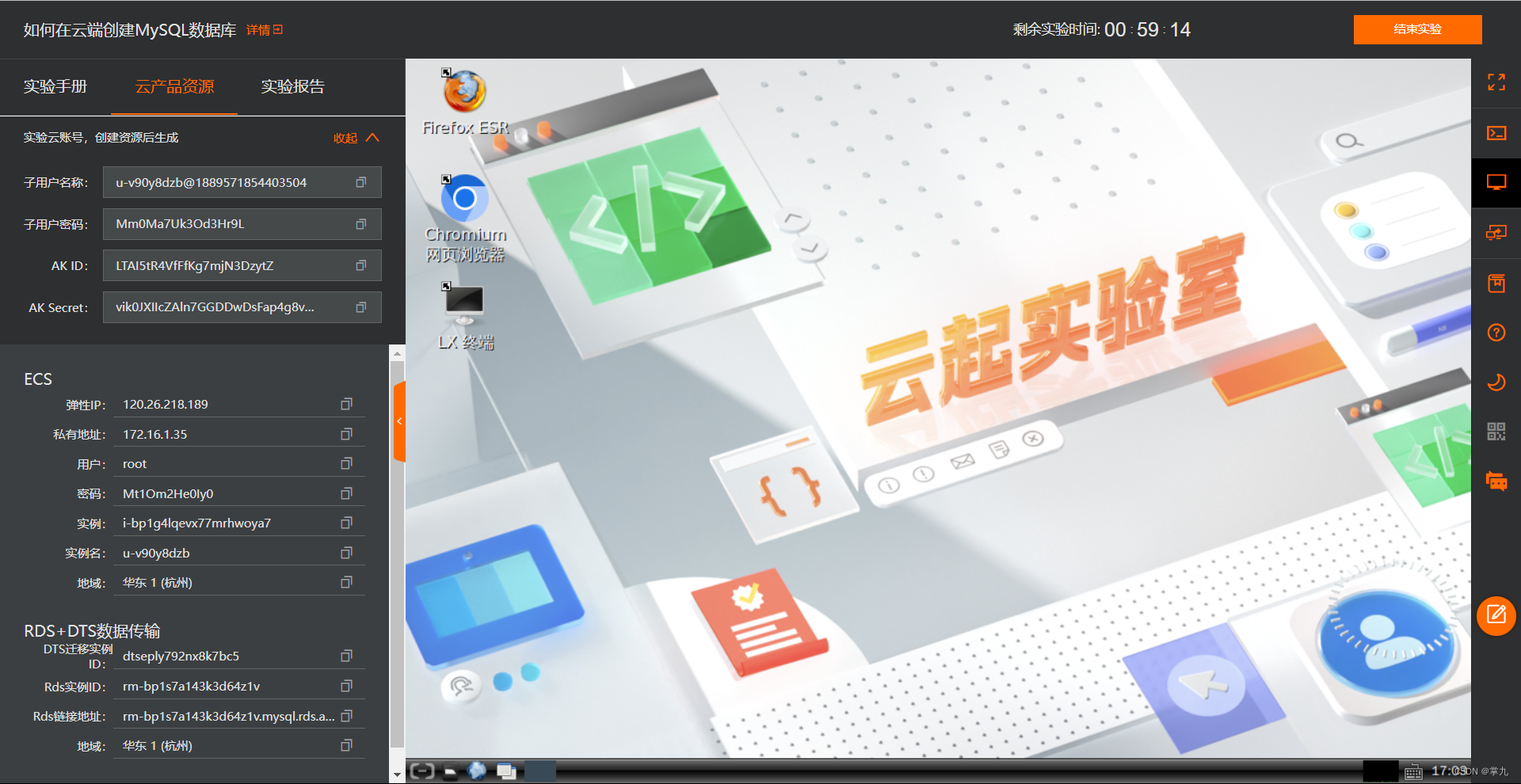Select the desktop monitor view icon
The image size is (1521, 784).
1496,183
